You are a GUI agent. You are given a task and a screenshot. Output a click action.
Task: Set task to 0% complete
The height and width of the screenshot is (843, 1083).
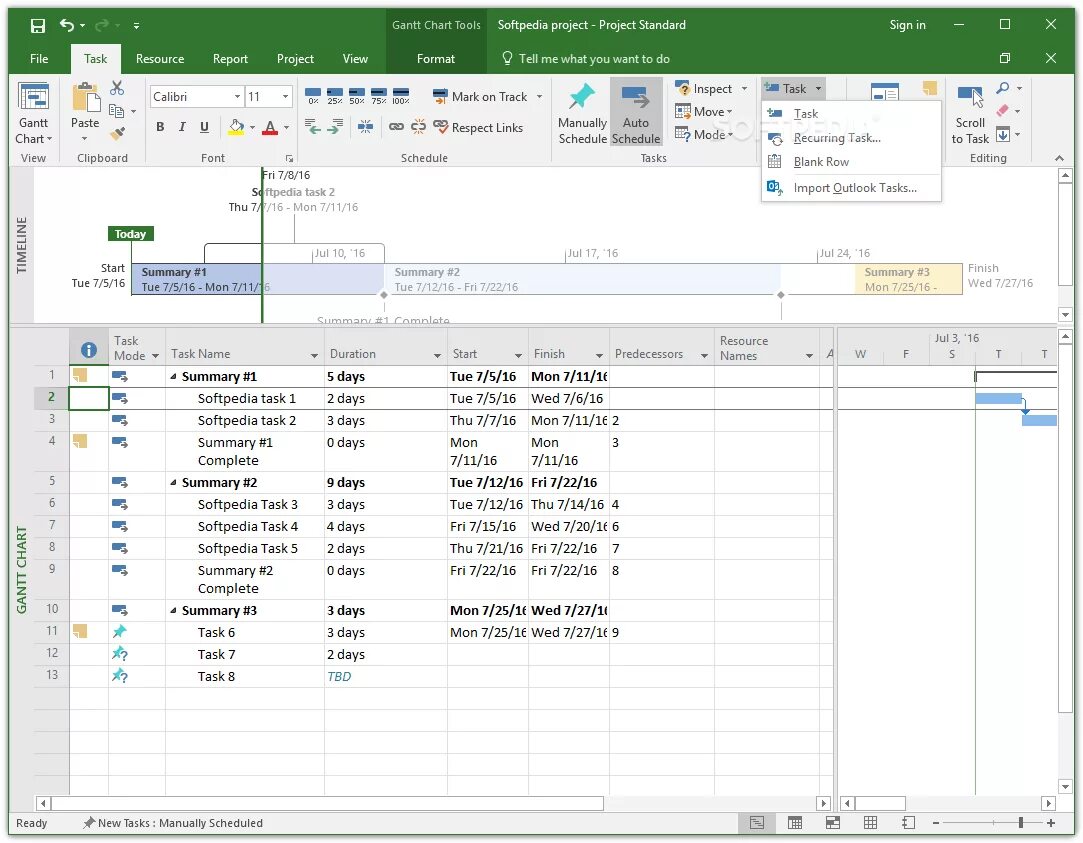point(313,96)
